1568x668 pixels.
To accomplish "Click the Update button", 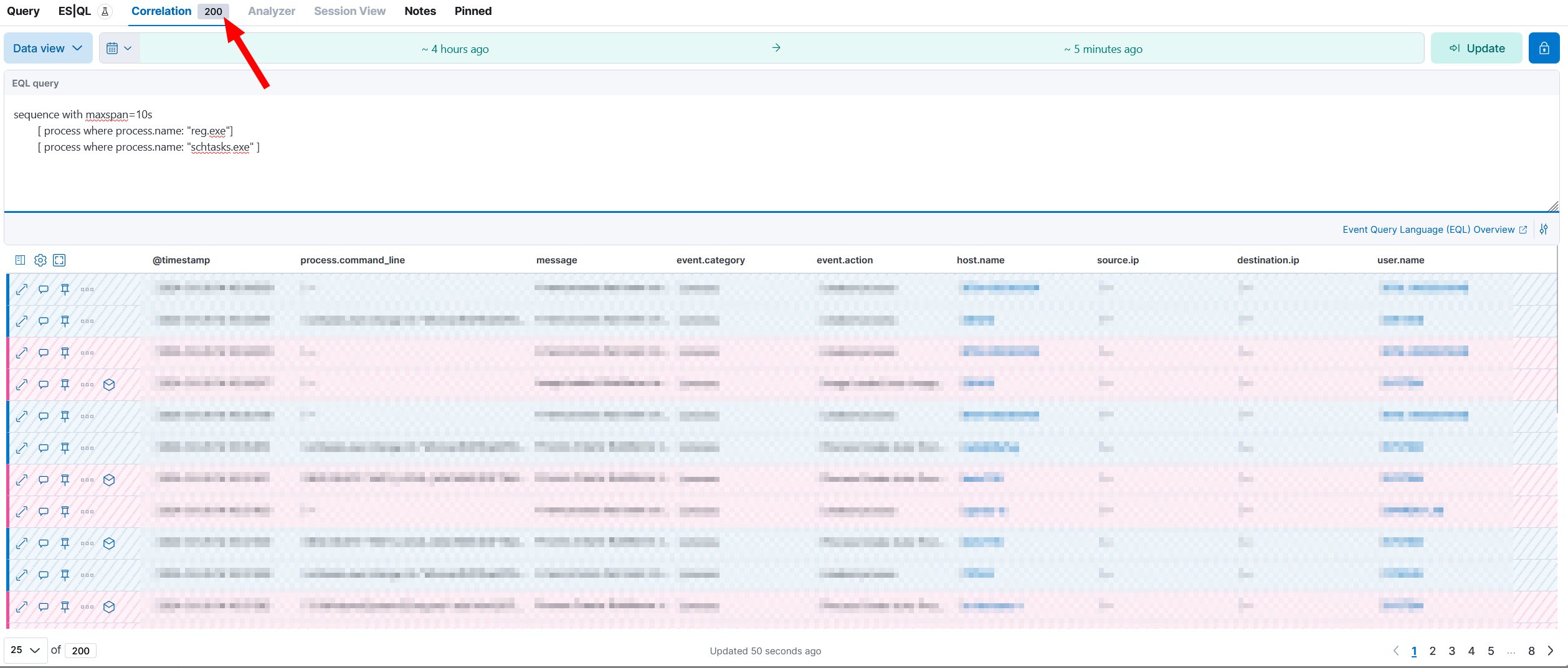I will click(1476, 49).
